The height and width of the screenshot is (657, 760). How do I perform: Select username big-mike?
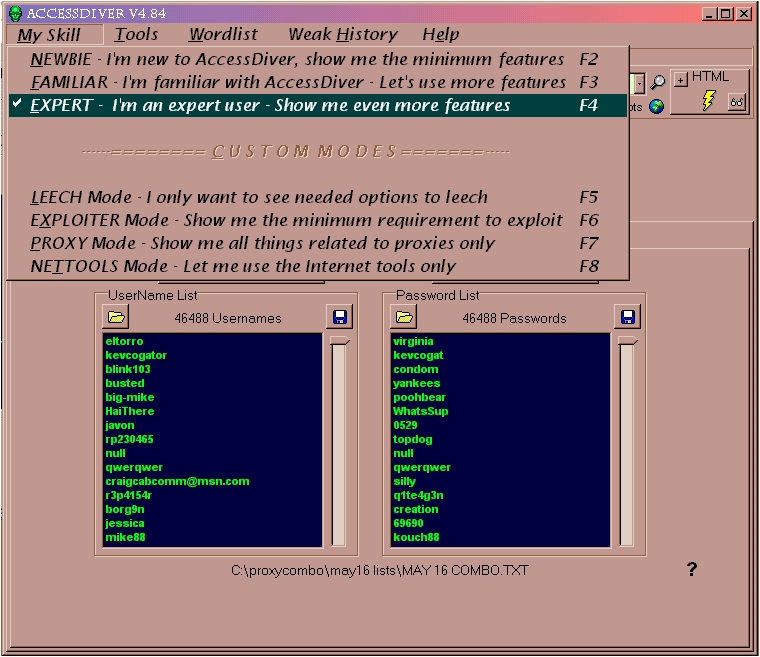click(x=129, y=398)
